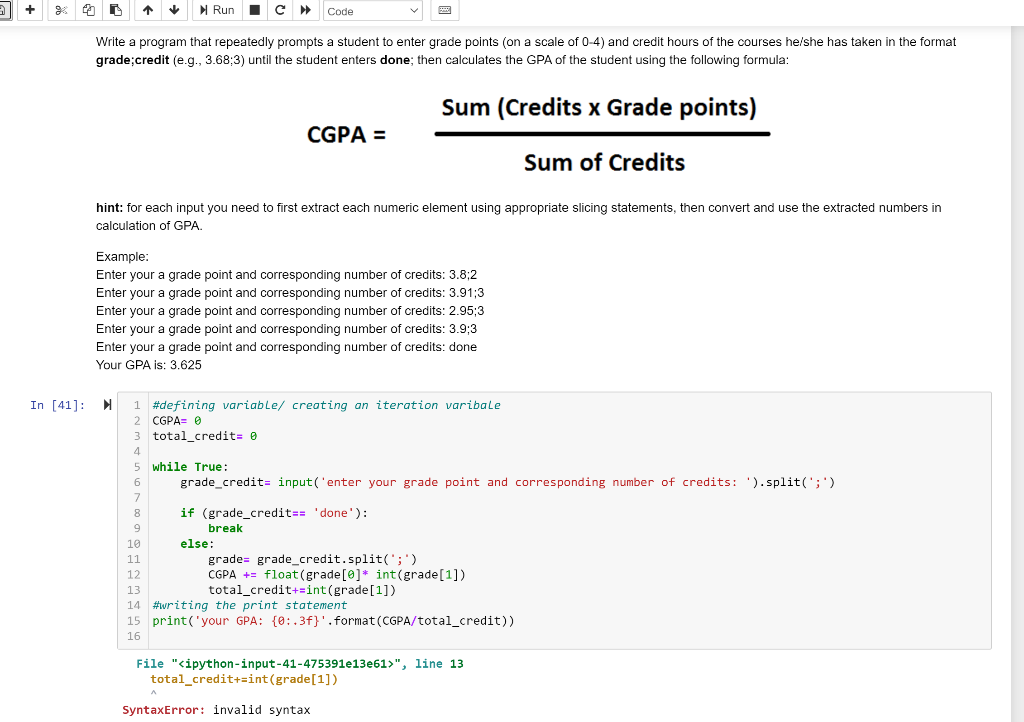
Task: Select the ipython-input error traceback line
Action: coord(297,663)
